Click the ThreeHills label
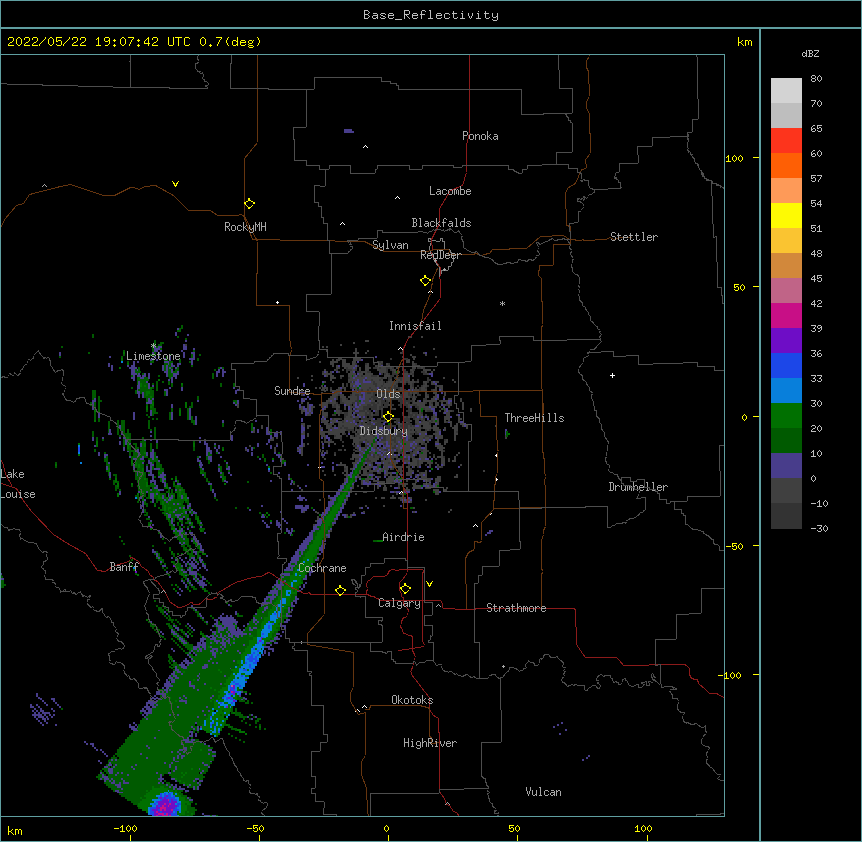This screenshot has width=862, height=842. coord(534,418)
